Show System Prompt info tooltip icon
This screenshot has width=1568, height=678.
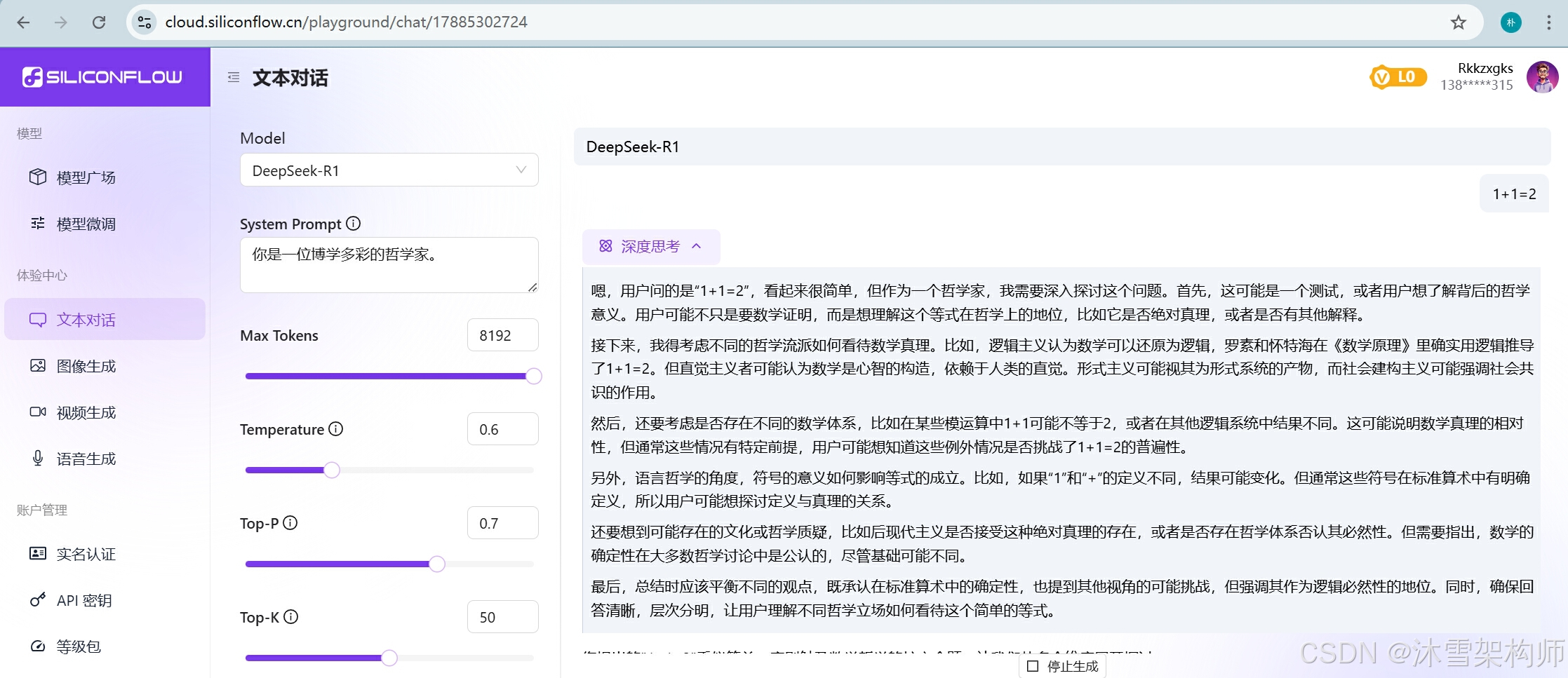click(354, 224)
